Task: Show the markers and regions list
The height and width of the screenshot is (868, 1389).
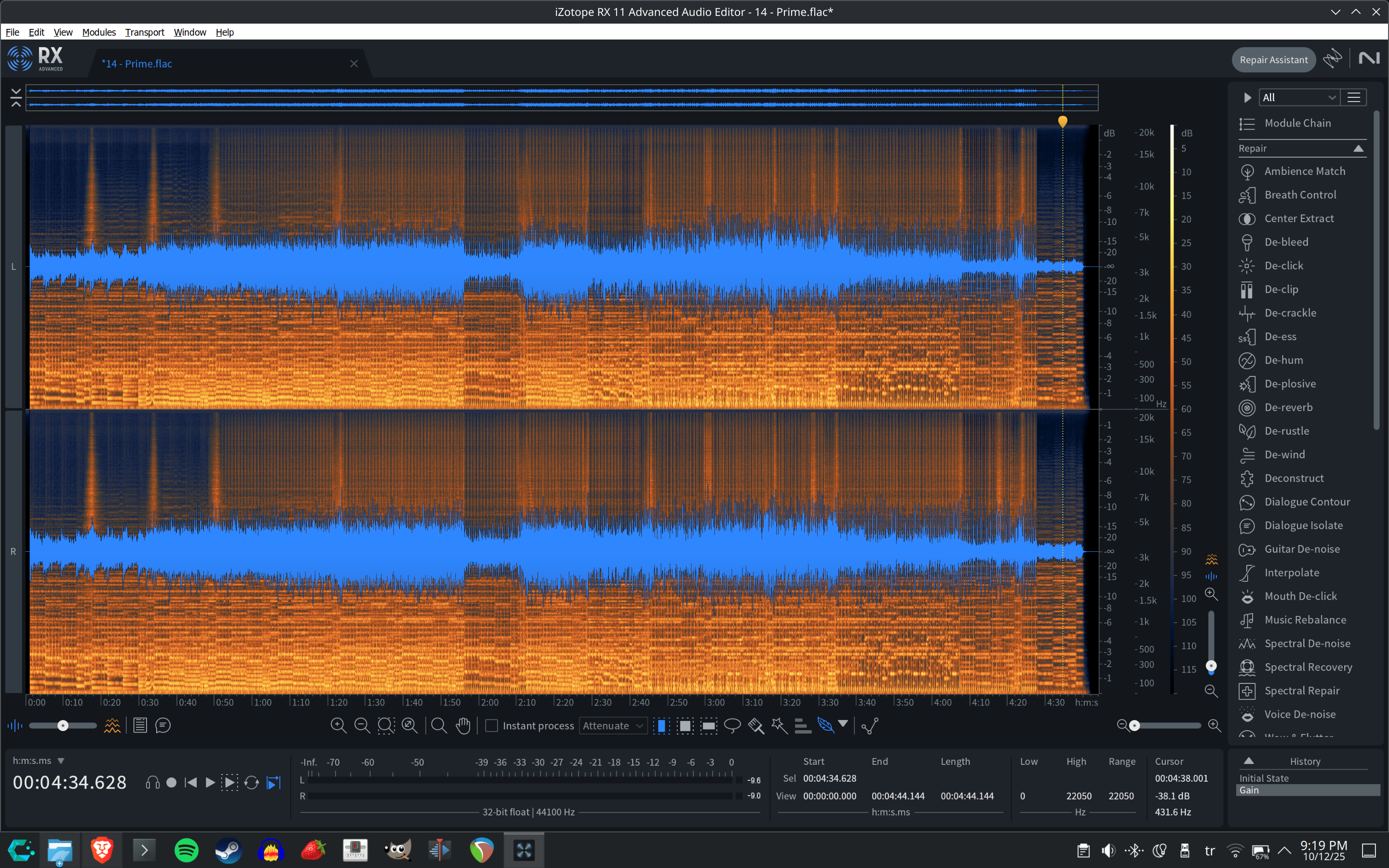Action: click(140, 726)
